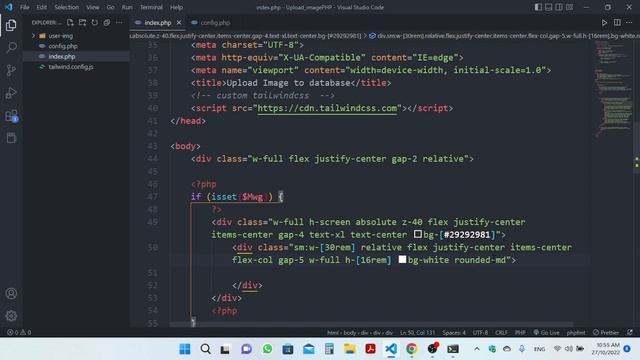Change language mode via PHP status item
Screen dimensions: 640x360
pos(520,332)
